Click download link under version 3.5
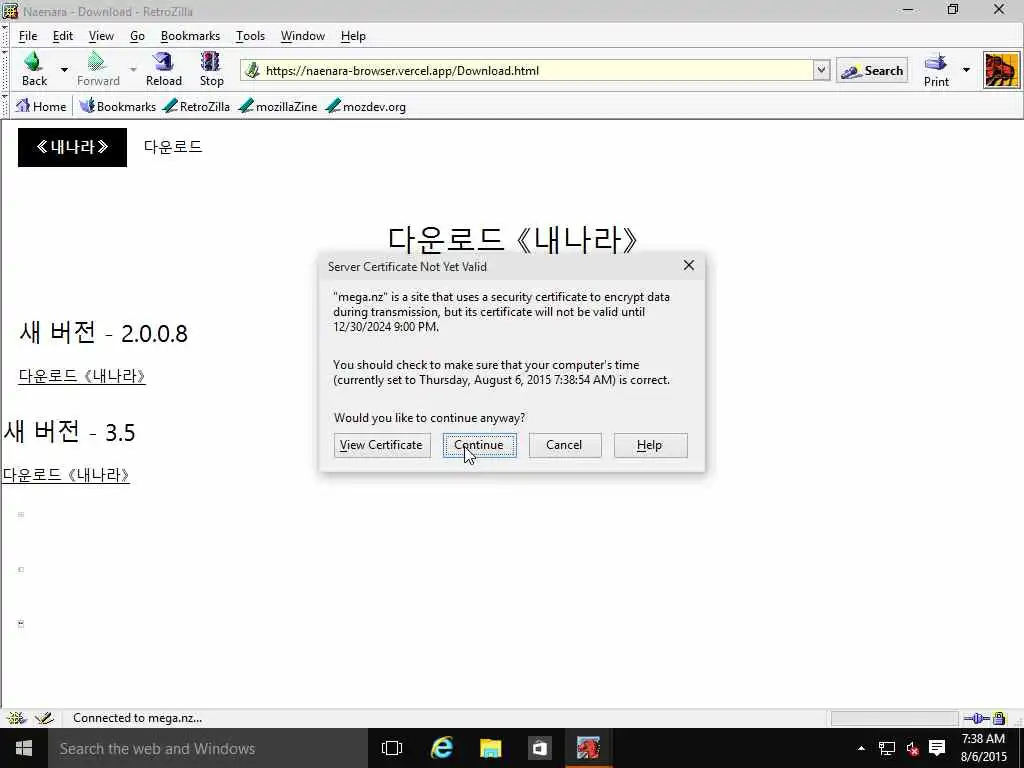Image resolution: width=1024 pixels, height=768 pixels. [x=66, y=475]
